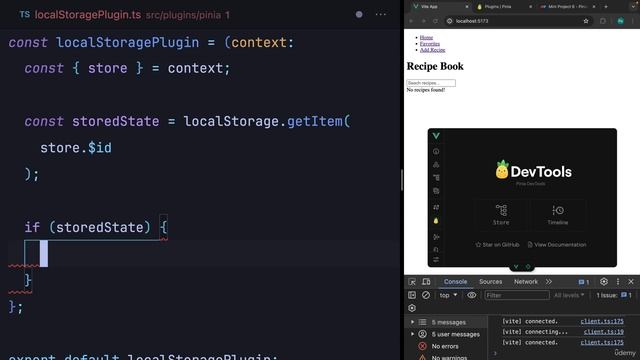Click View Documentation link

557,244
